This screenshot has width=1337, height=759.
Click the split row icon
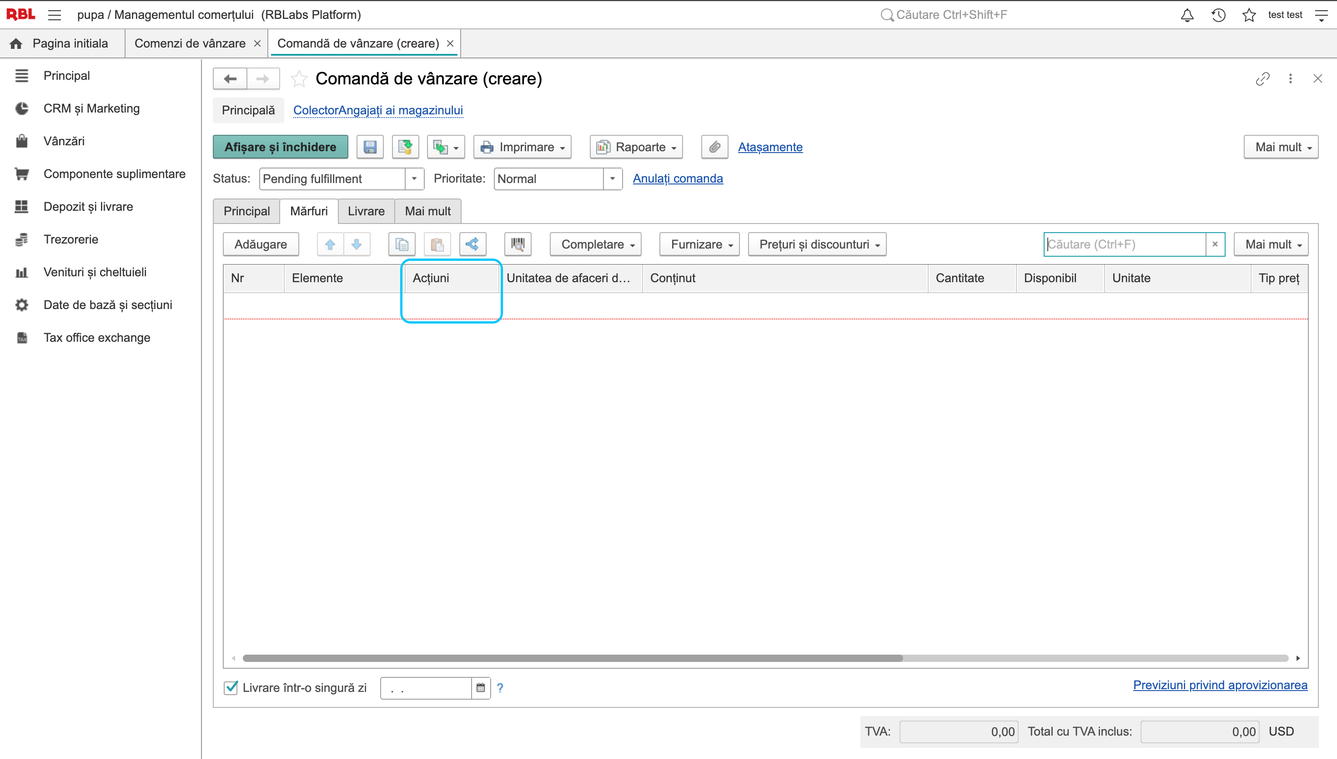[473, 244]
